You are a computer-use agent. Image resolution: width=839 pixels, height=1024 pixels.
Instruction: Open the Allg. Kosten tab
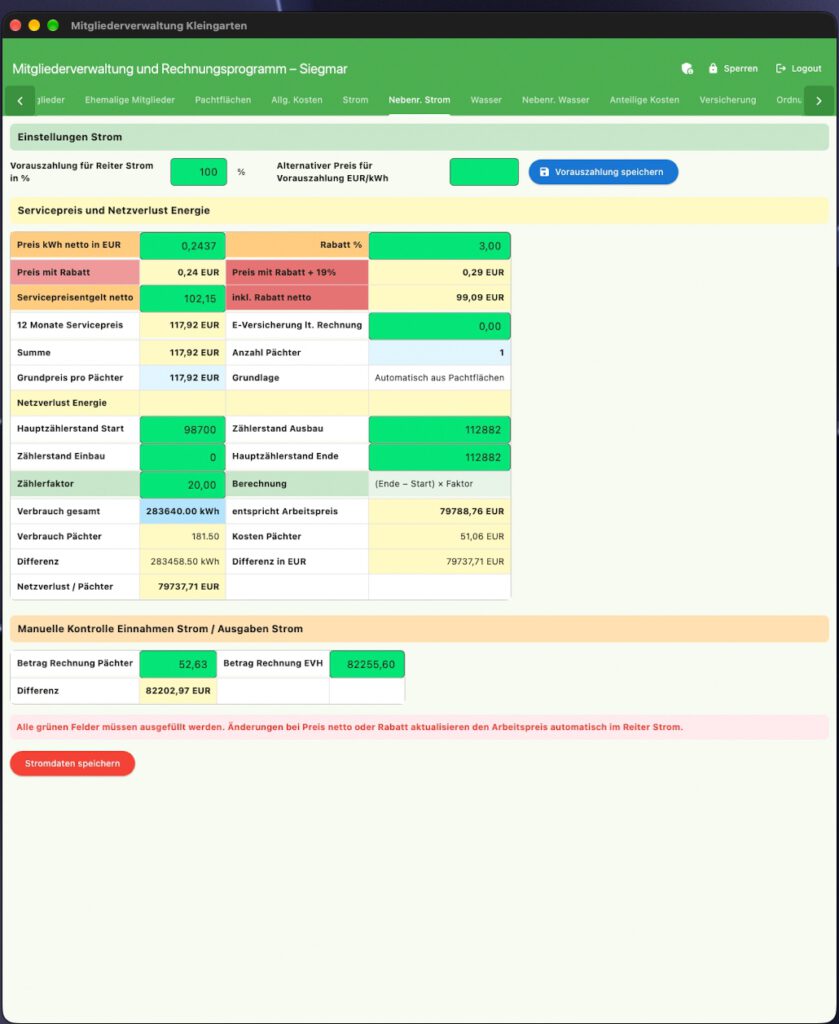click(297, 100)
